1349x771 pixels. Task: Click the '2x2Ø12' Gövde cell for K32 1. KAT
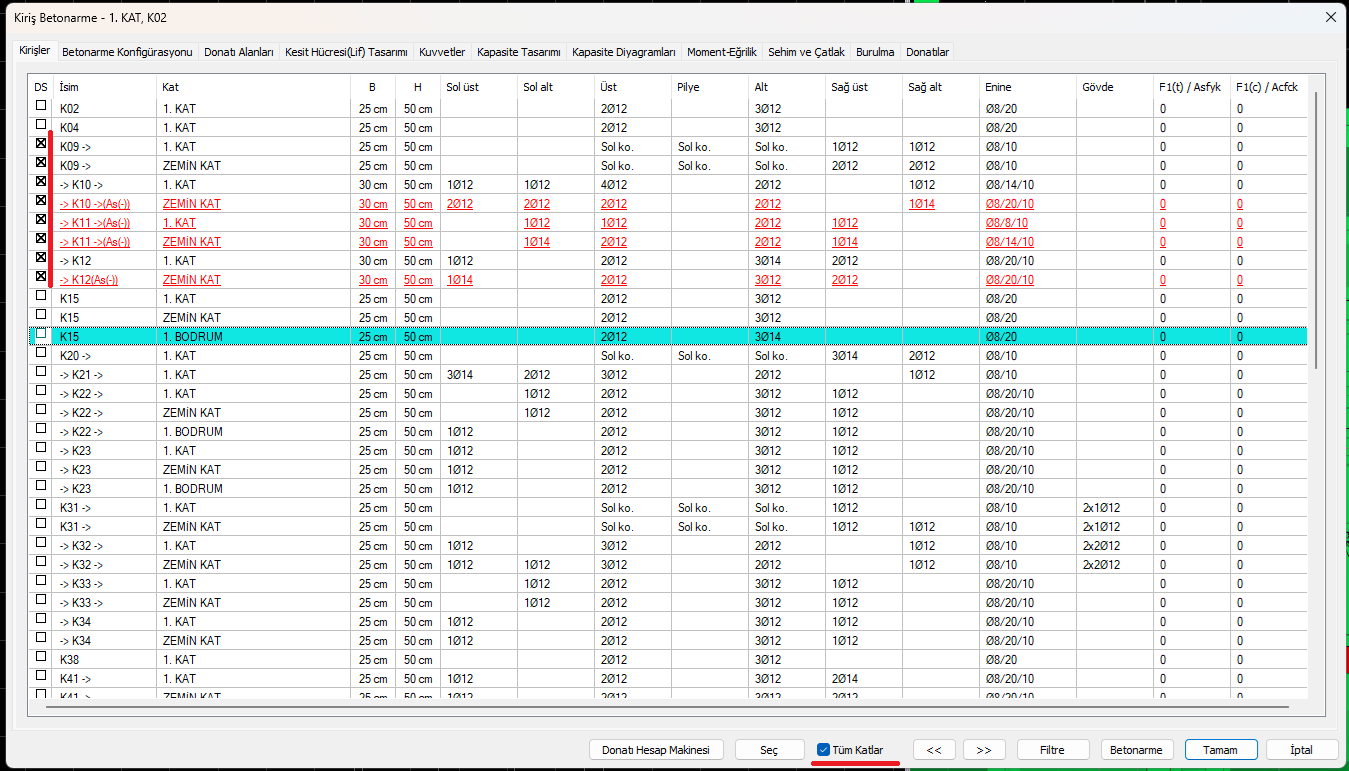pyautogui.click(x=1101, y=546)
